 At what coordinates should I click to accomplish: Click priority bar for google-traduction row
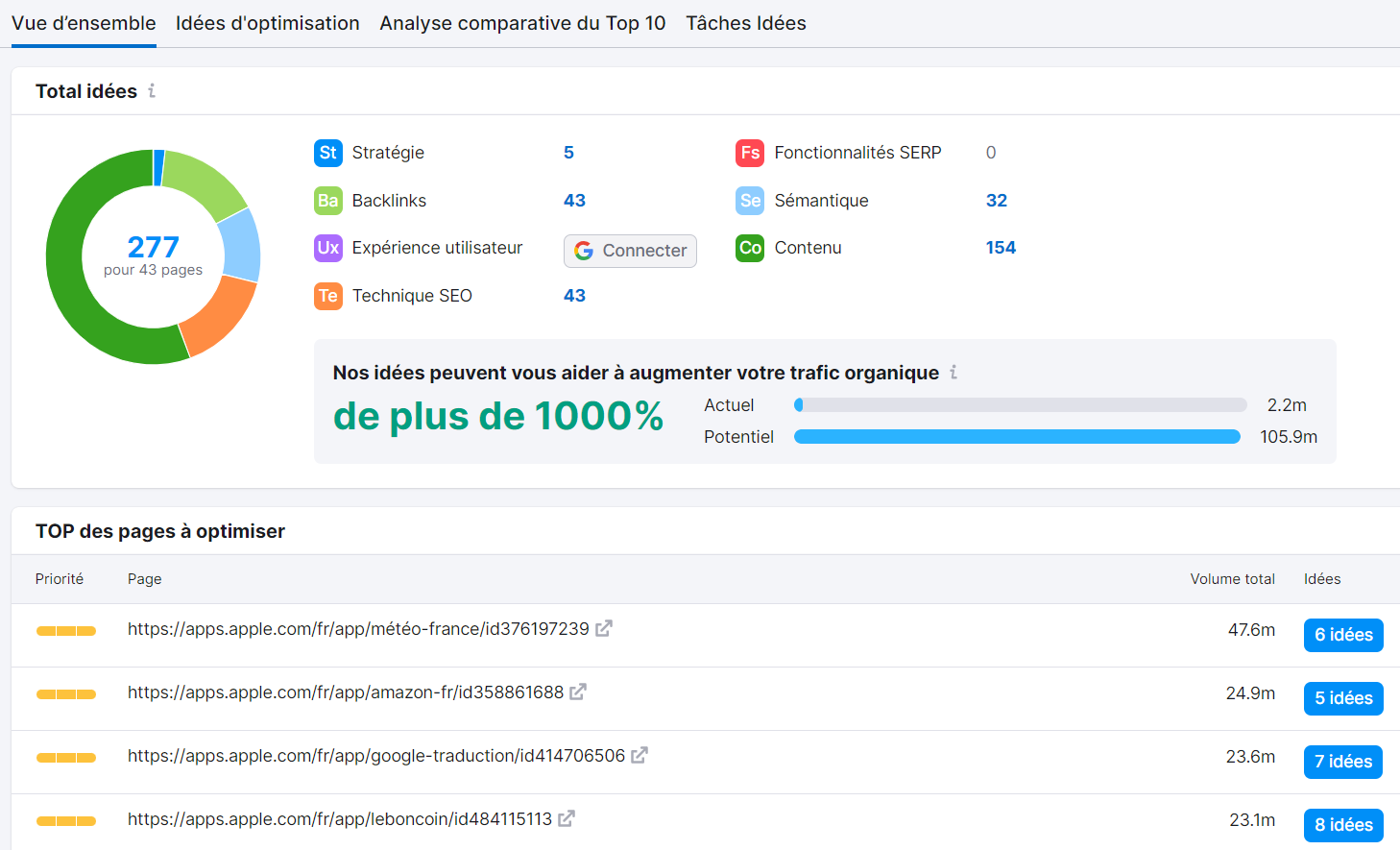pos(66,758)
